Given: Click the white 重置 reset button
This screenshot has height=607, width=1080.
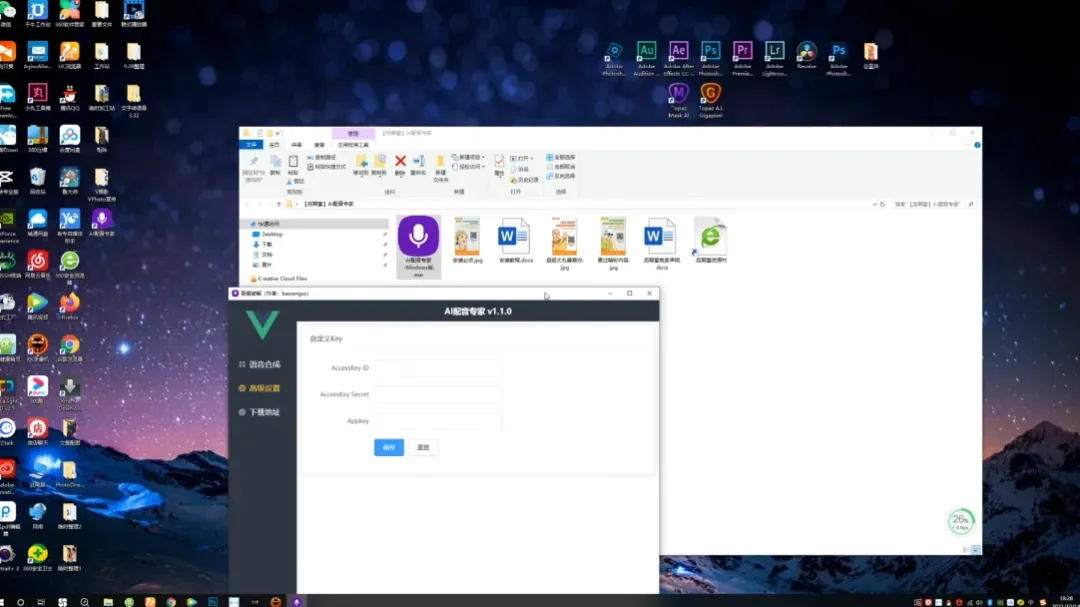Looking at the screenshot, I should (x=423, y=447).
